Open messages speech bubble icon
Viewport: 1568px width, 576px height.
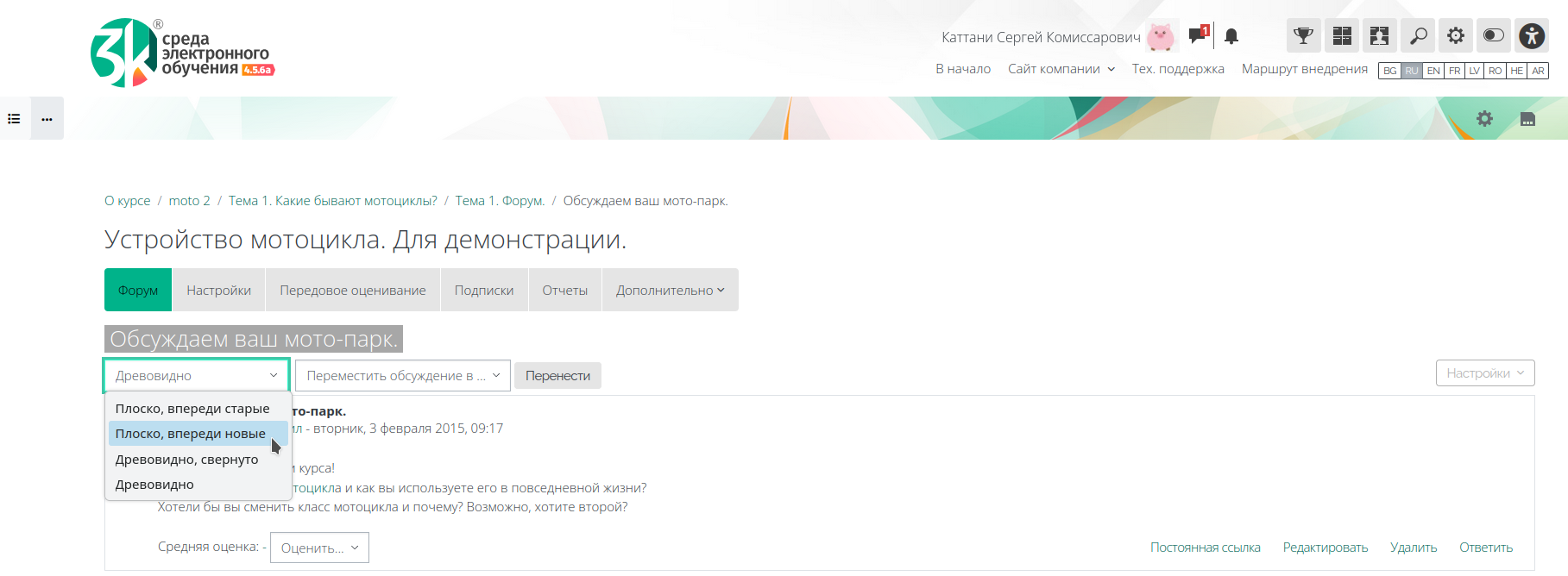click(1197, 35)
